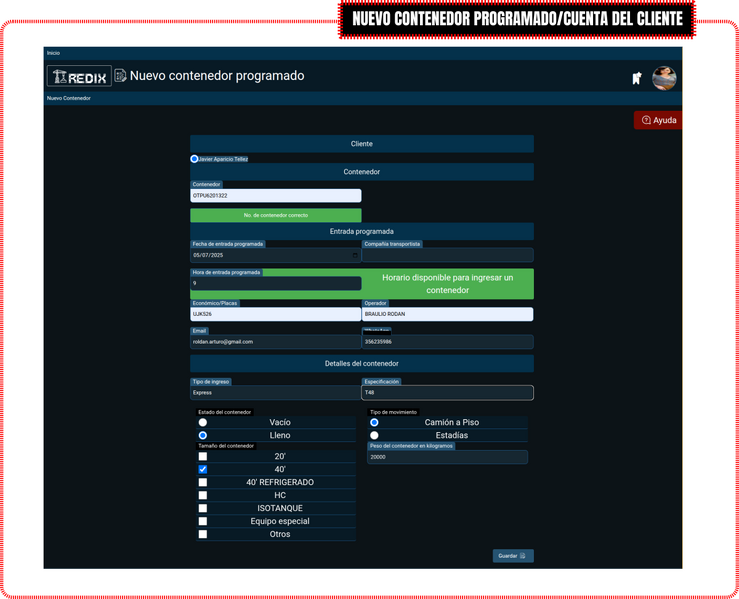Open the Tipo de ingreso dropdown
The width and height of the screenshot is (739, 599).
[x=275, y=393]
